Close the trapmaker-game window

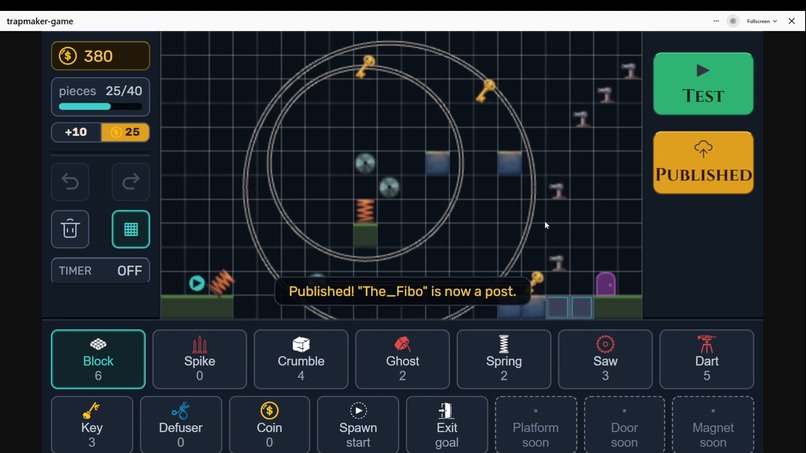coord(792,21)
